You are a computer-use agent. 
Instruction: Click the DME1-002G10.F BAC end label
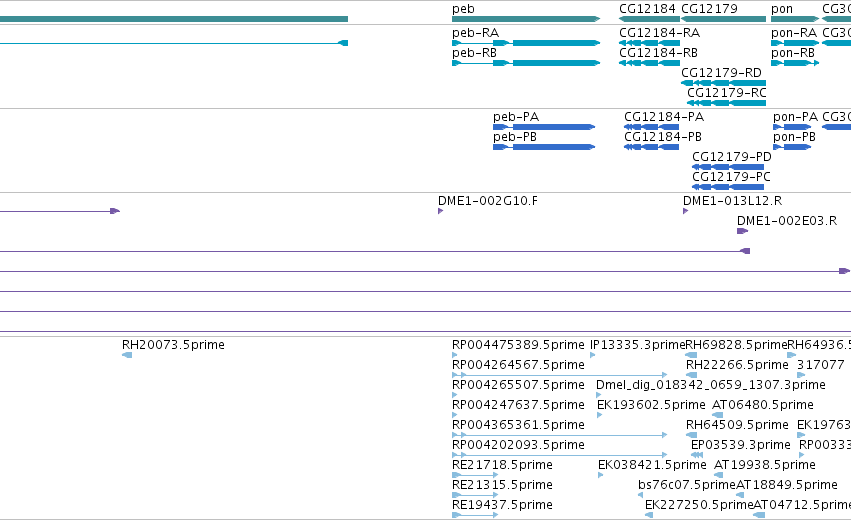(x=488, y=201)
